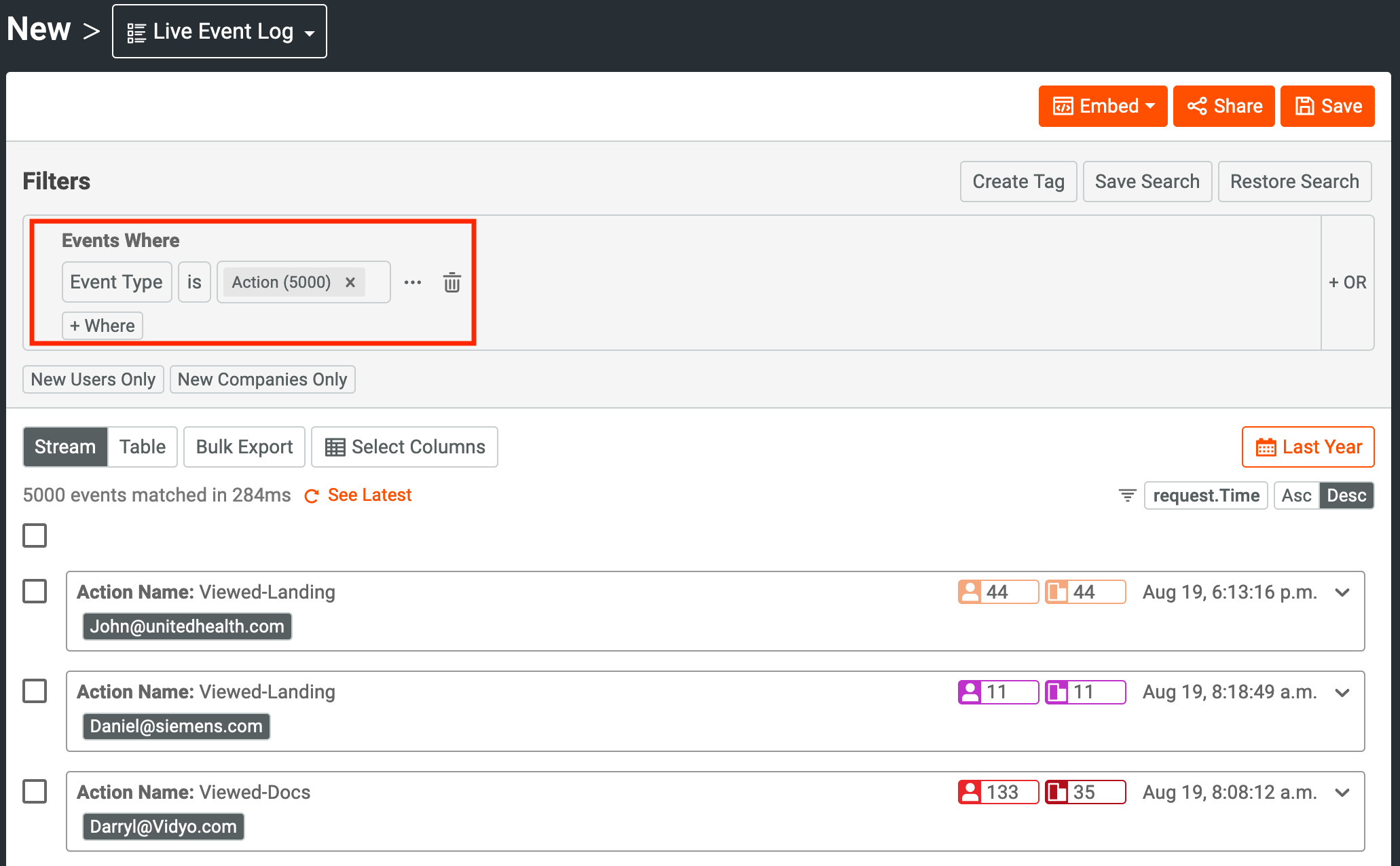
Task: Switch to the Table view tab
Action: pyautogui.click(x=142, y=447)
